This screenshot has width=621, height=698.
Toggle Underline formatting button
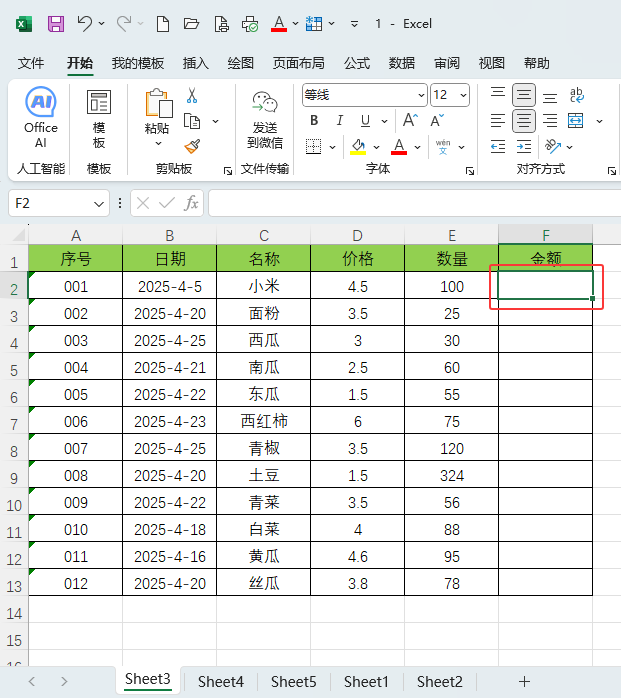tap(365, 121)
